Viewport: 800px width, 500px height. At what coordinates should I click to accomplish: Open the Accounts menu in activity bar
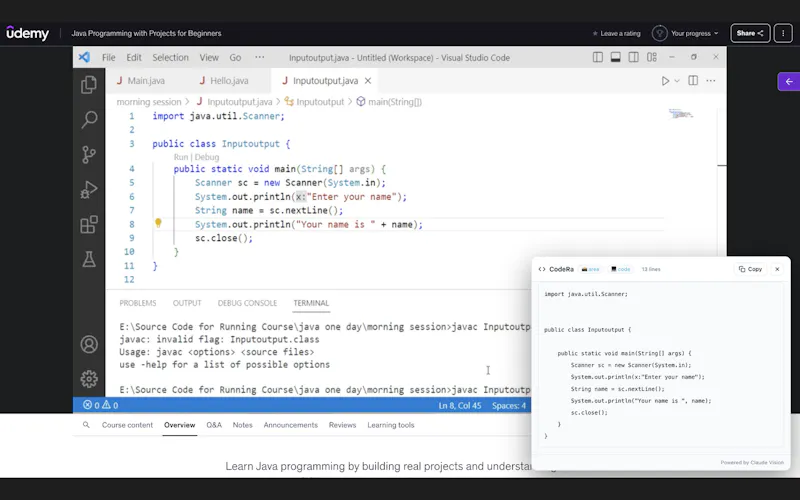pyautogui.click(x=89, y=344)
